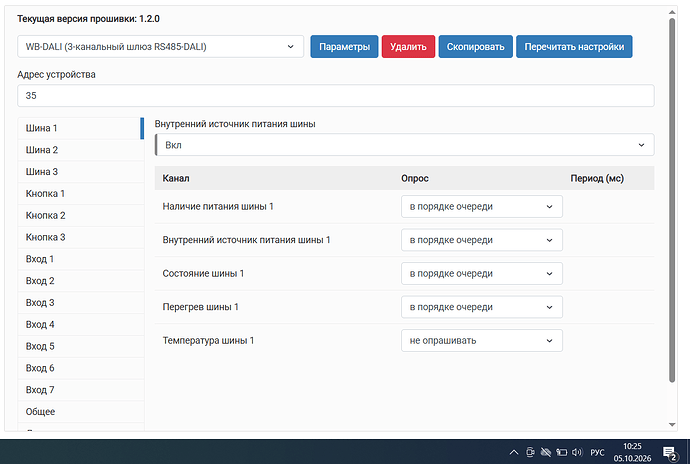This screenshot has width=690, height=464.
Task: Open polling dropdown for Внутренний источник питания шины 1
Action: pos(482,240)
